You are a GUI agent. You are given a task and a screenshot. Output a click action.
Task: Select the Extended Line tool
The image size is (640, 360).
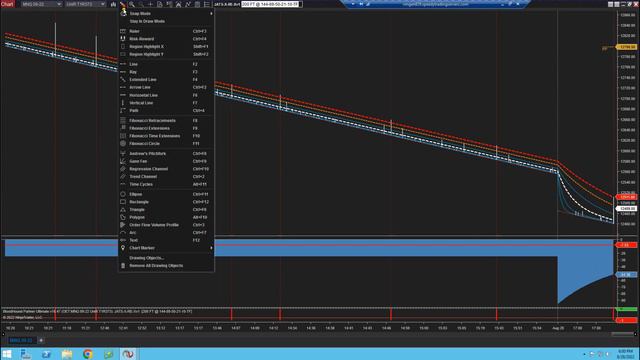166,80
